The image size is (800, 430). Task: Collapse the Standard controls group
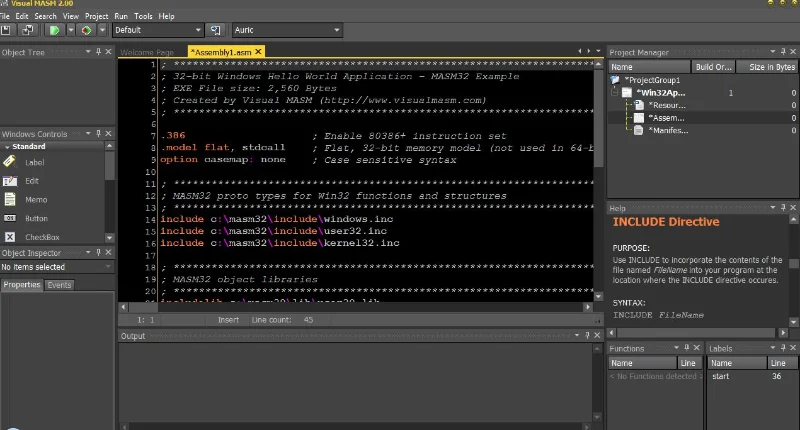click(7, 147)
